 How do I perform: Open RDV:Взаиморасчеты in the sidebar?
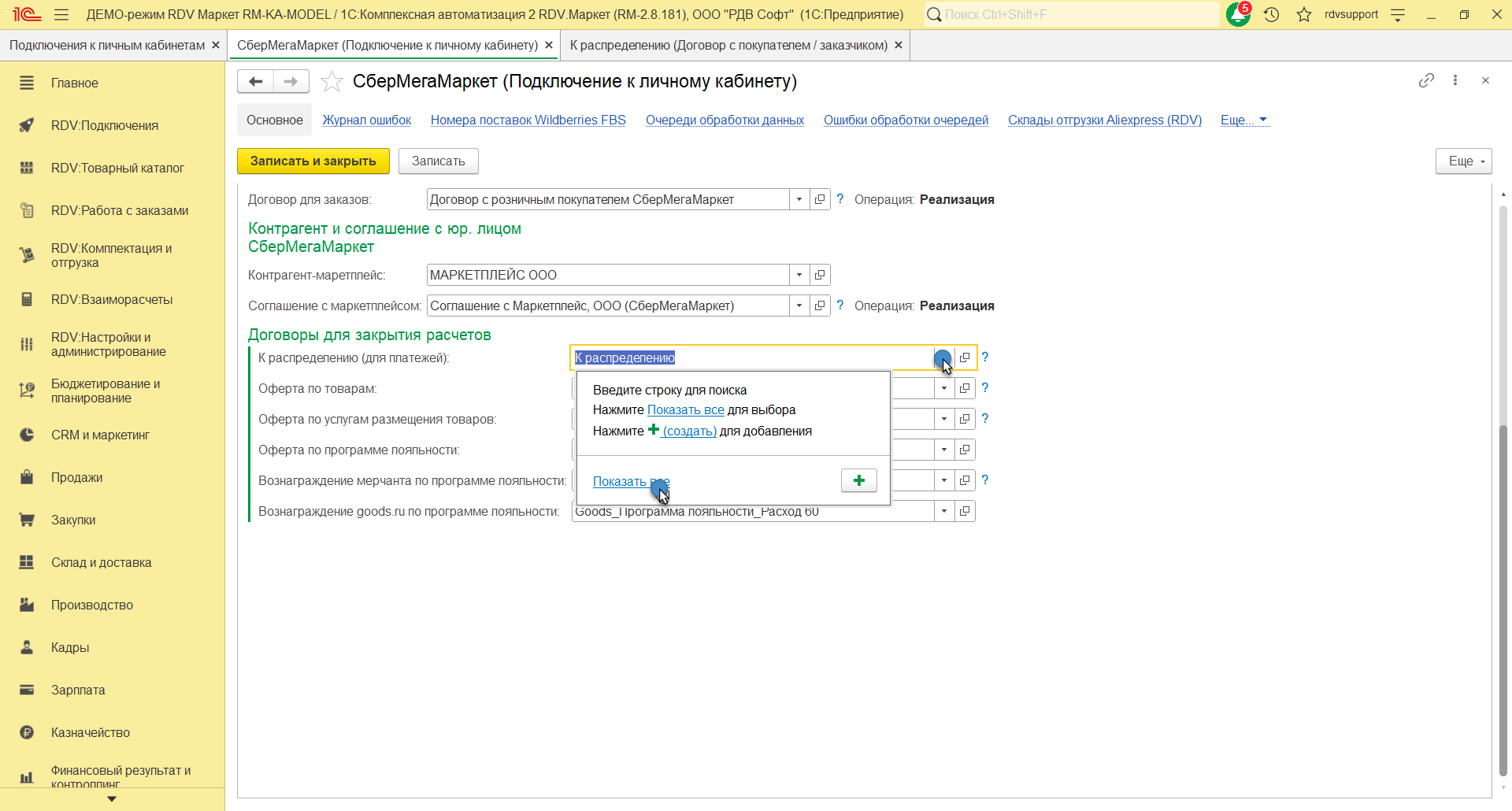click(x=112, y=299)
